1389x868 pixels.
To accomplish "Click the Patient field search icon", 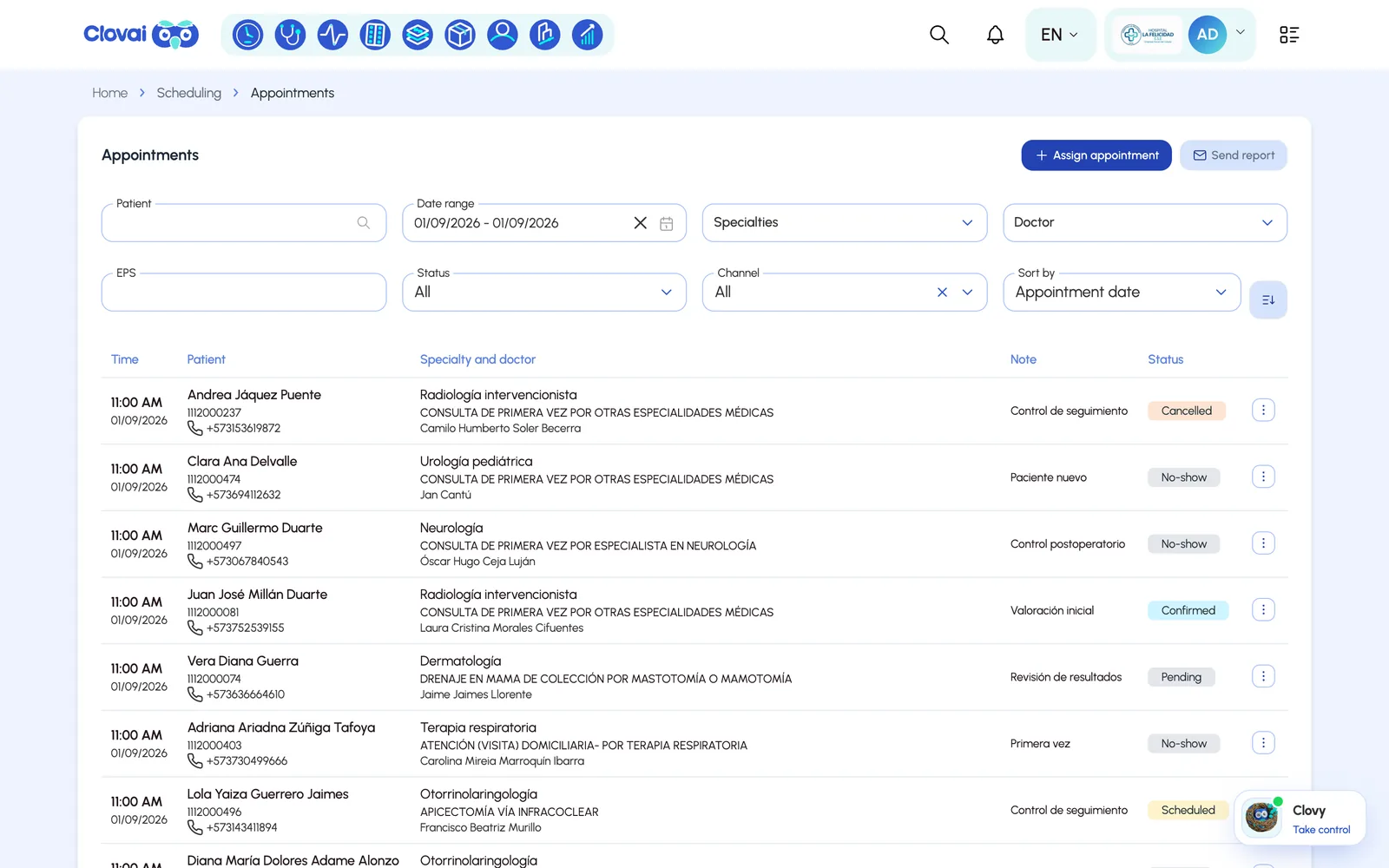I will click(364, 223).
